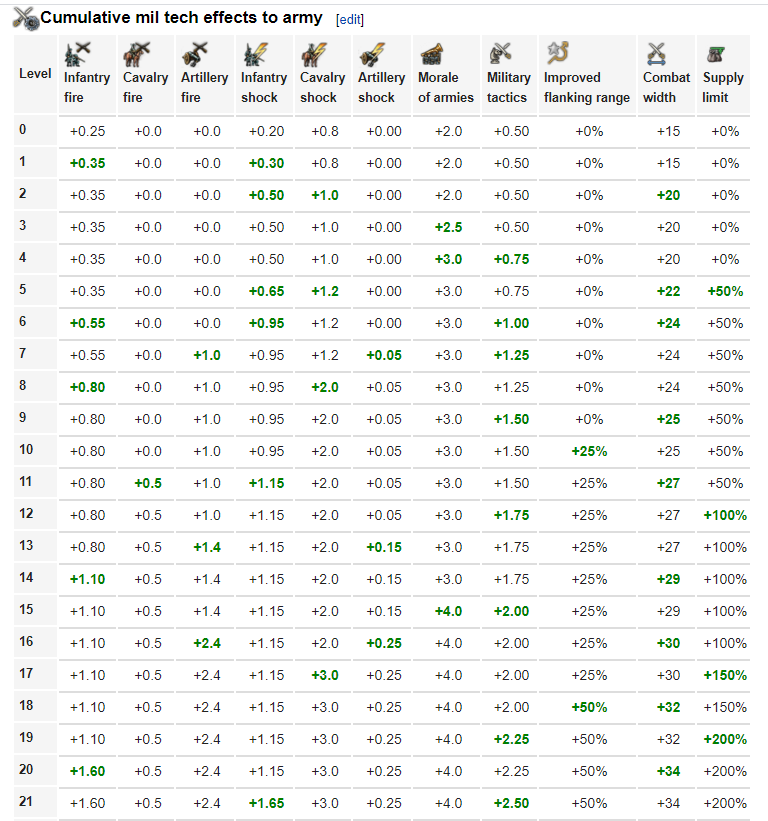Click the +1.60 infantry fire value at level 20
This screenshot has height=821, width=768.
pyautogui.click(x=88, y=771)
